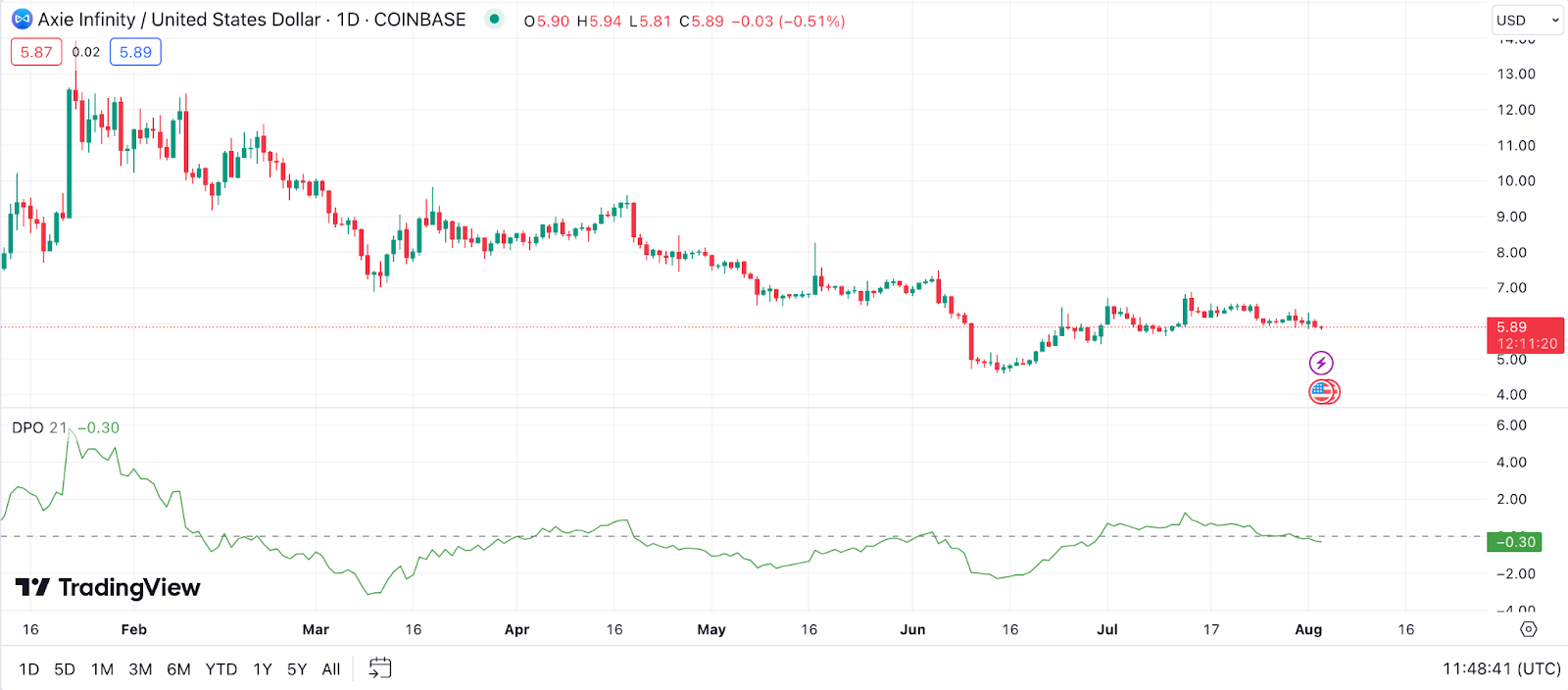Viewport: 1568px width, 690px height.
Task: Select the 1D time range
Action: (29, 669)
